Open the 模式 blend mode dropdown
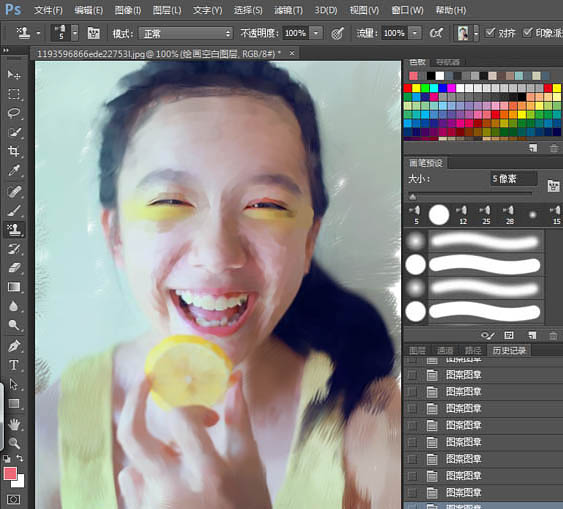Screen dimensions: 563x509 pyautogui.click(x=186, y=33)
